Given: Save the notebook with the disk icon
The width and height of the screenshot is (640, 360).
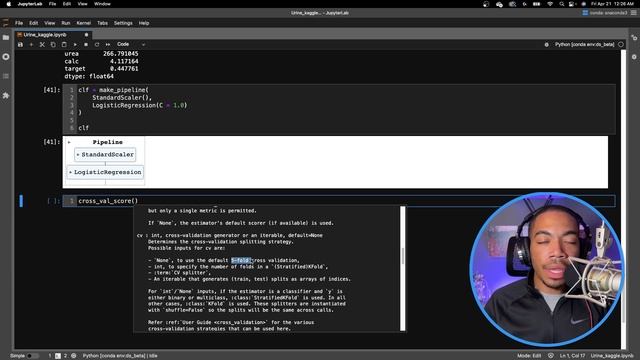Looking at the screenshot, I should 20,44.
